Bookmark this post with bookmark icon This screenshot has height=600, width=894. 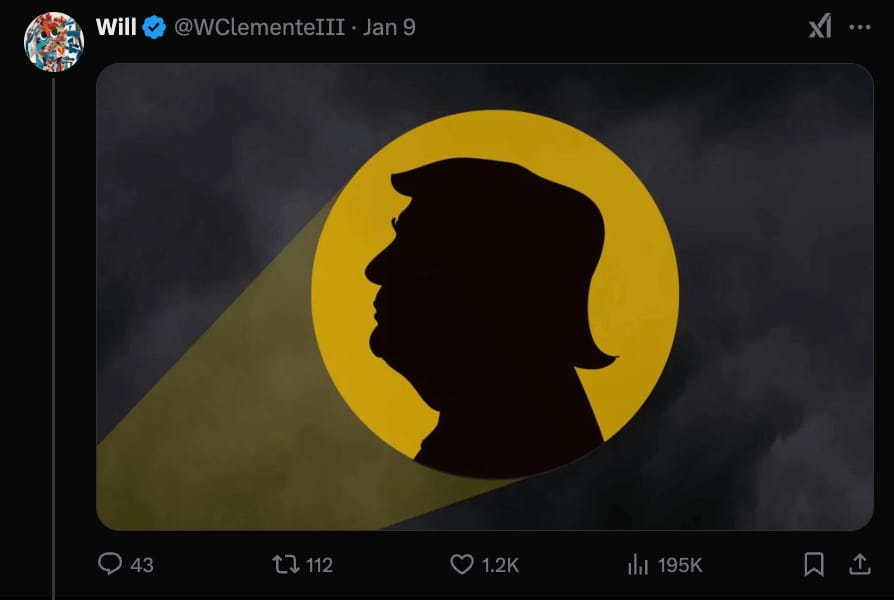814,564
